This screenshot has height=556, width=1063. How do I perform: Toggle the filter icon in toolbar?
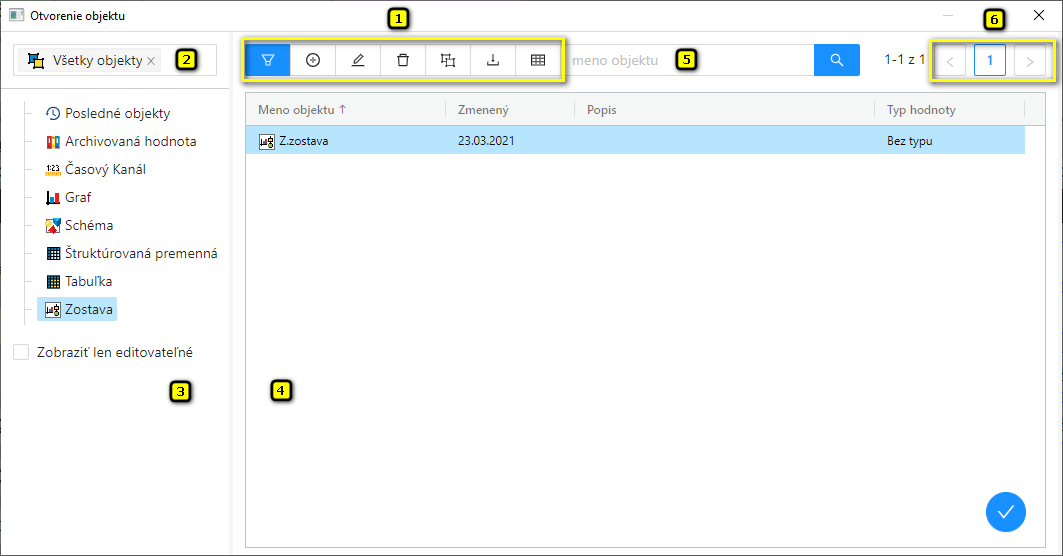(268, 60)
